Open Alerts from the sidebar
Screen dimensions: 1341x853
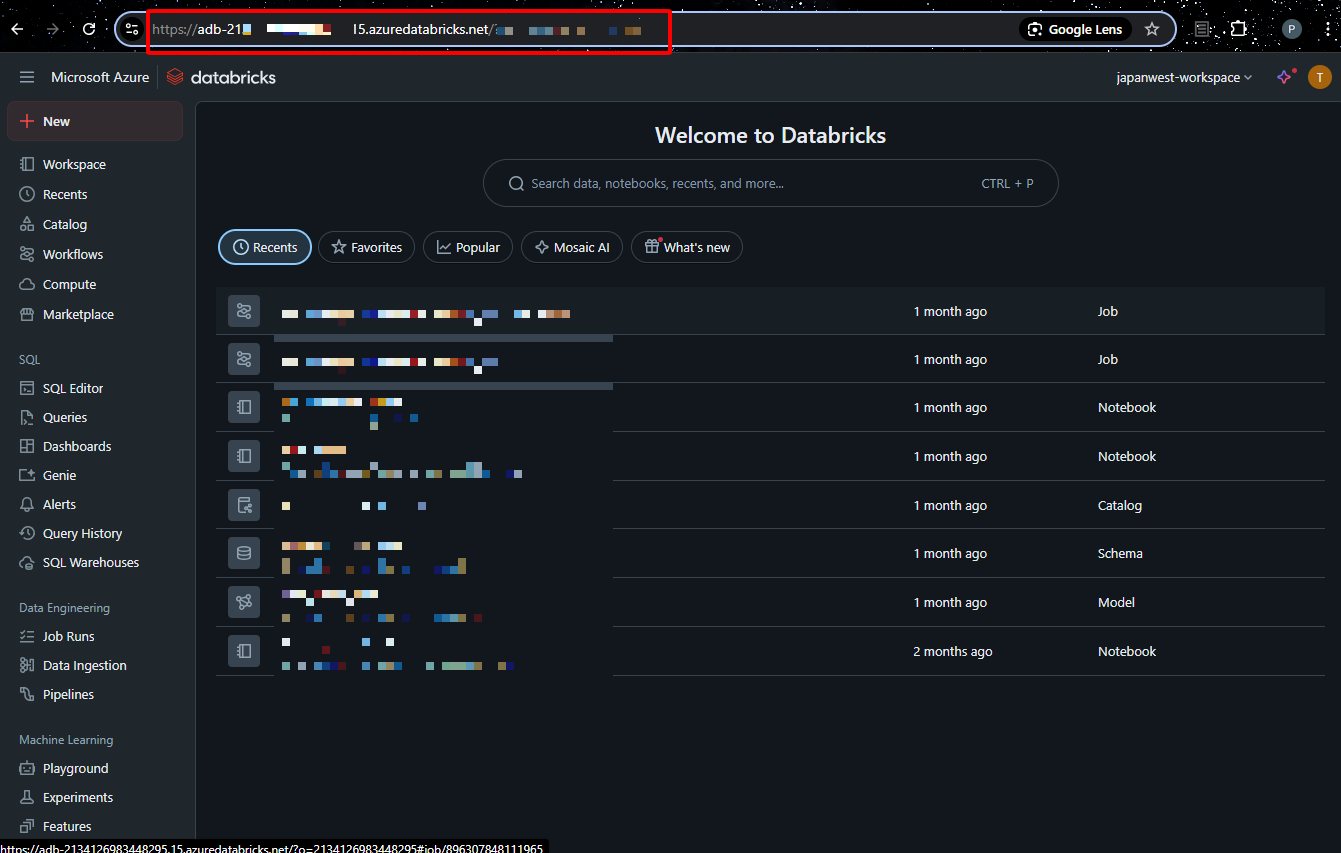(59, 504)
